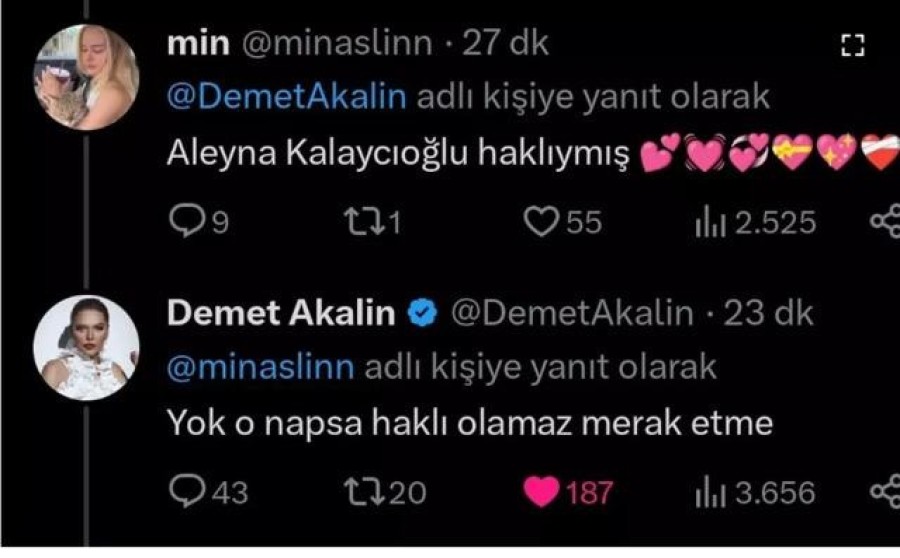
Task: Share Demet Akalin's reply tweet
Action: [885, 491]
